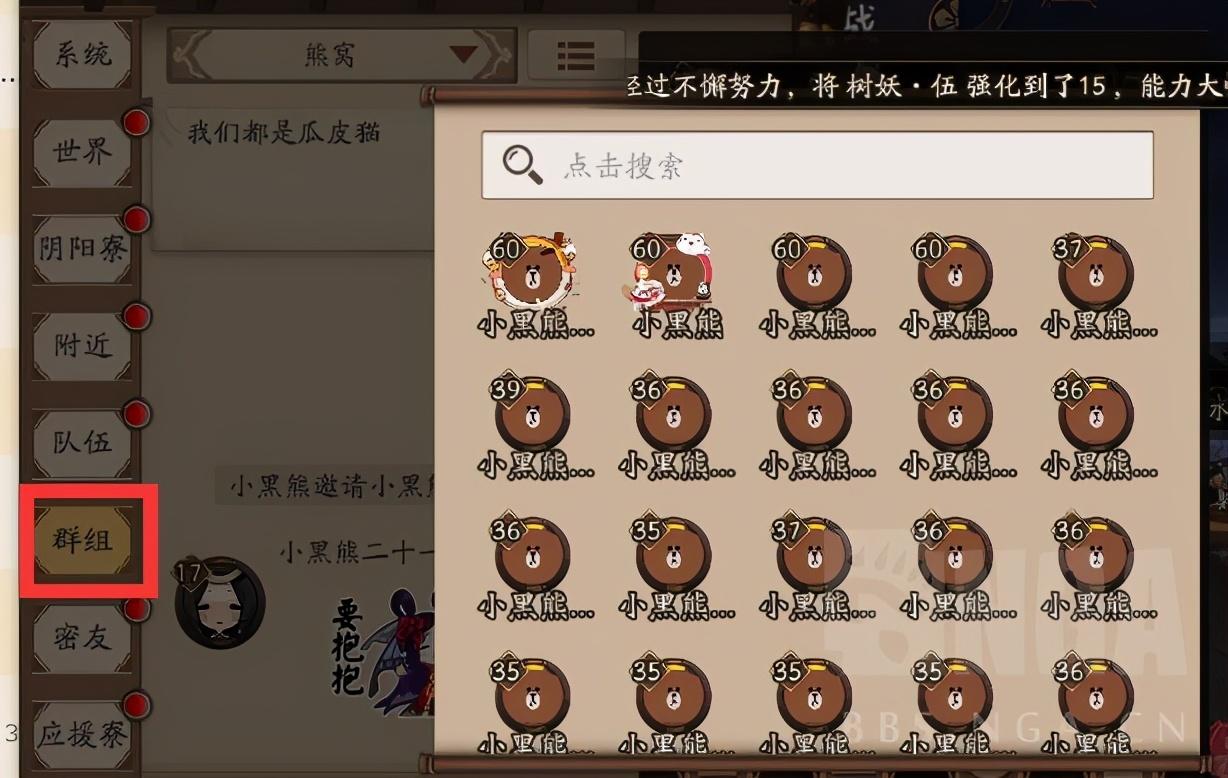Open the group member list icon
This screenshot has height=778, width=1228.
coord(576,56)
